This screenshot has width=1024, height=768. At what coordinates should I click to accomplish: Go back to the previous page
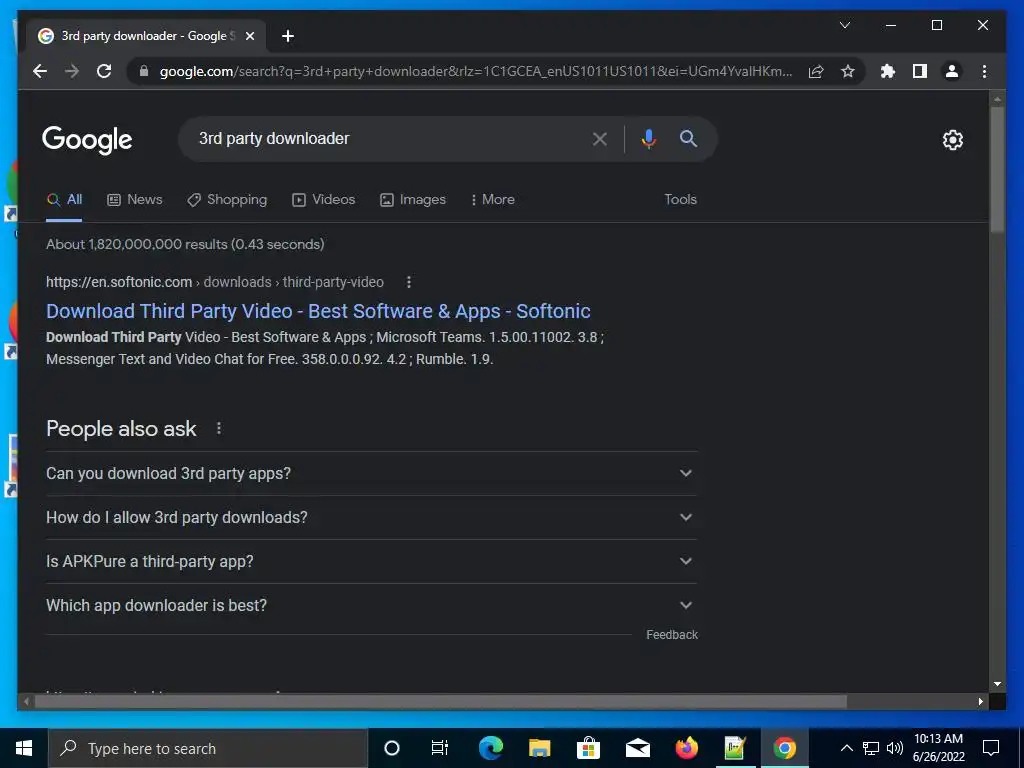tap(40, 71)
